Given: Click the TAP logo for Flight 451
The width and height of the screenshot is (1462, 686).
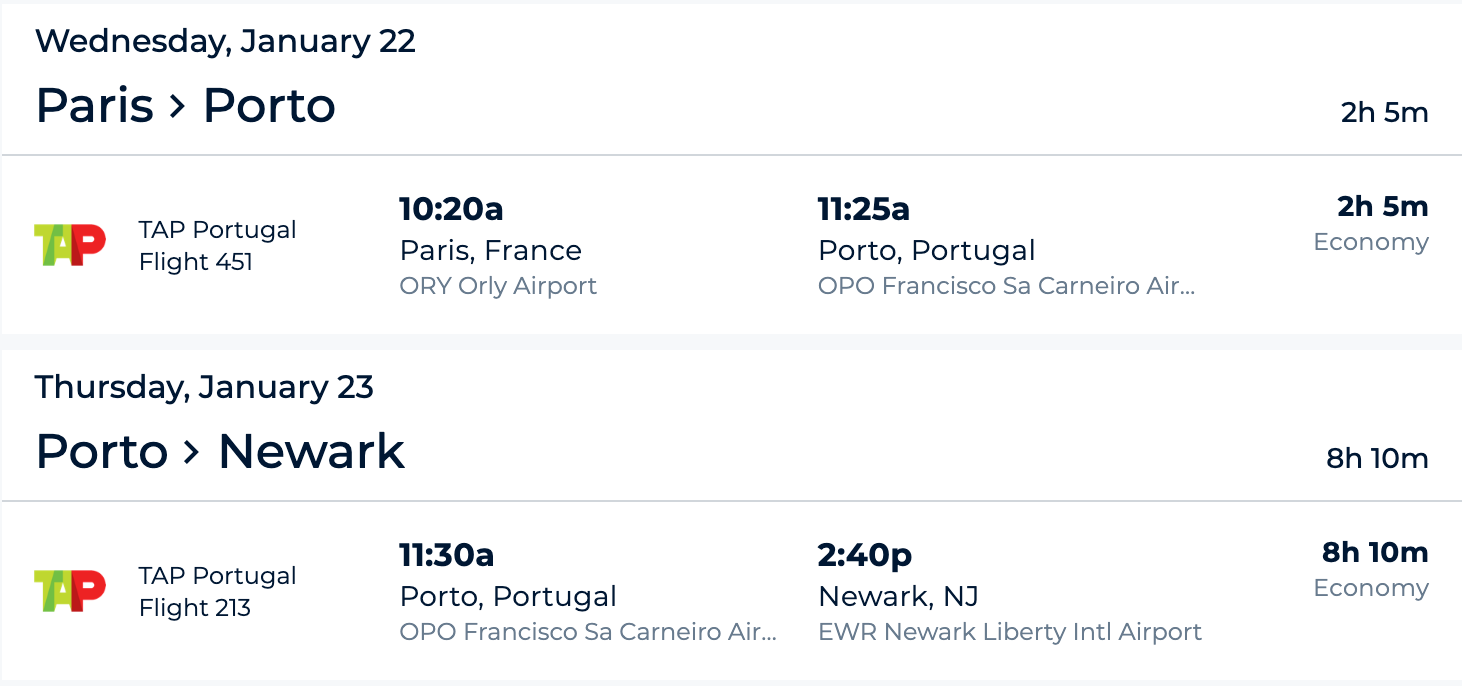Looking at the screenshot, I should click(x=70, y=245).
